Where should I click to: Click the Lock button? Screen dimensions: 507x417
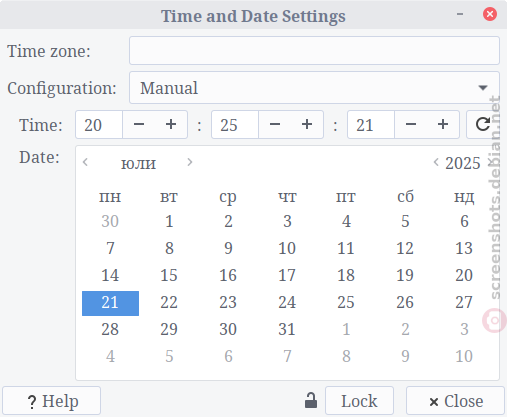pyautogui.click(x=359, y=401)
